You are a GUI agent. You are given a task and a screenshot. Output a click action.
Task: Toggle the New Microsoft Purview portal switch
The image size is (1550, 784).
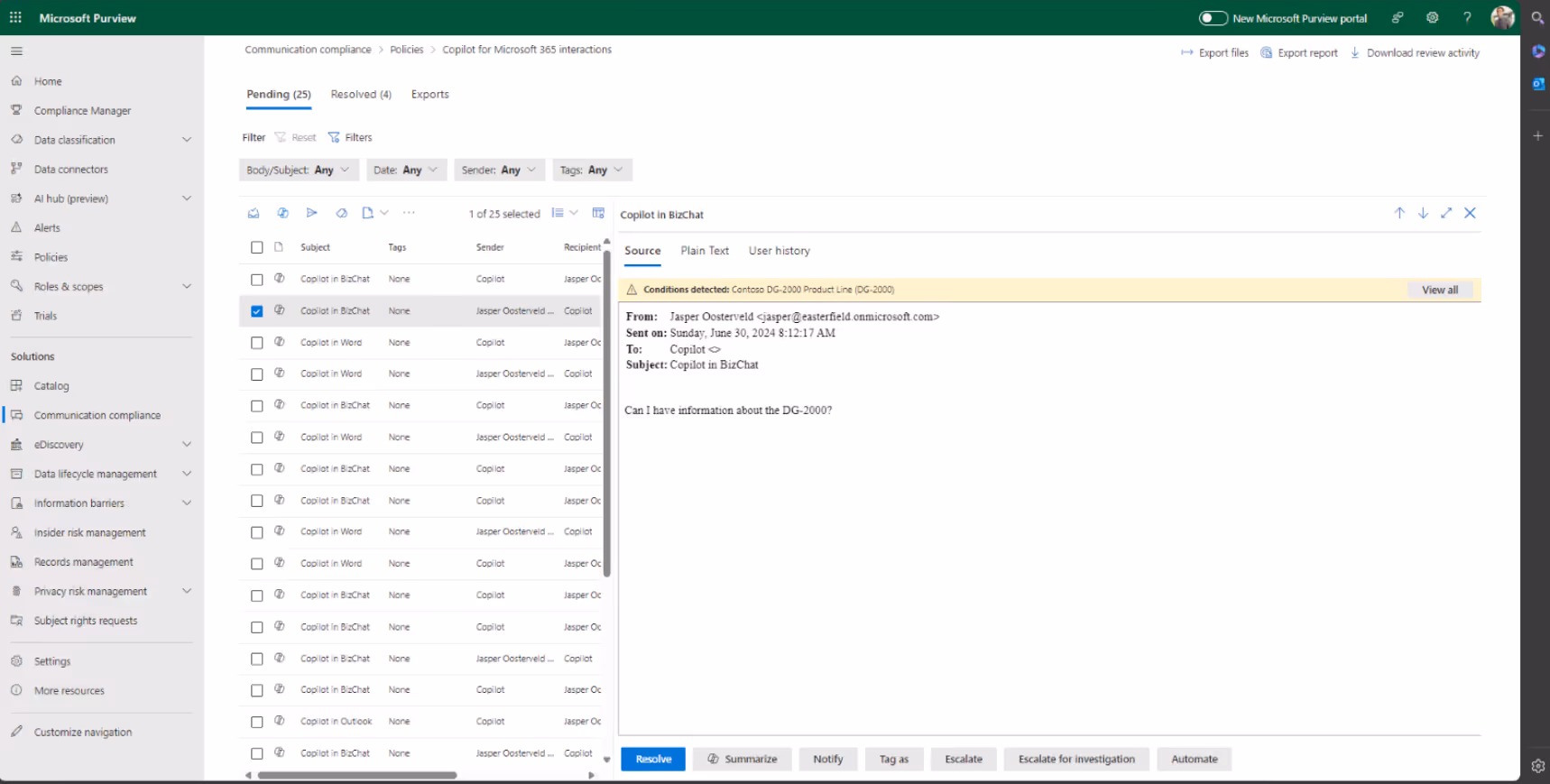[x=1213, y=18]
